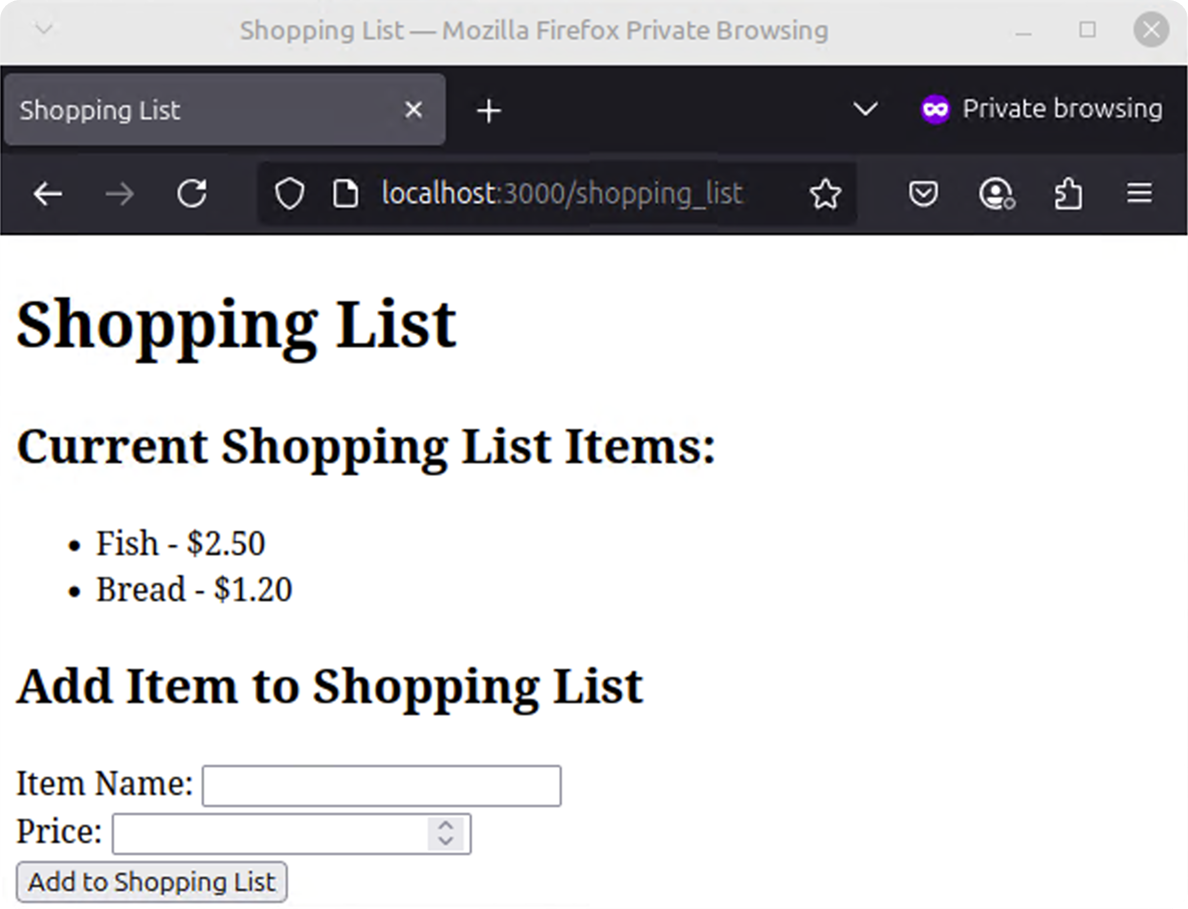Save the page to Pocket
This screenshot has height=909, width=1188.
click(923, 194)
